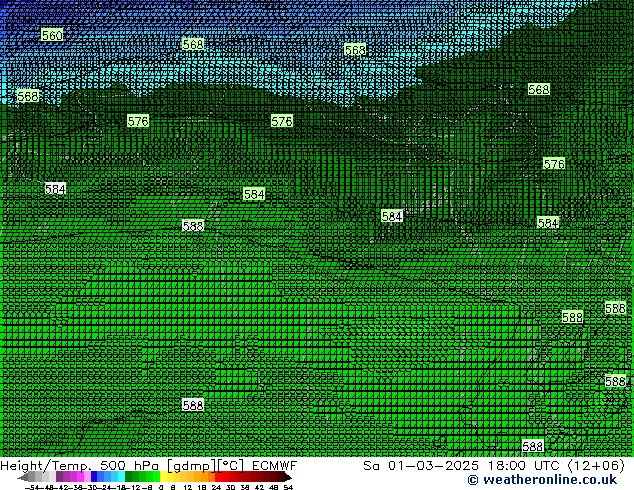Click the '-54' legend value
Screen dimensions: 634x490
[x=32, y=487]
